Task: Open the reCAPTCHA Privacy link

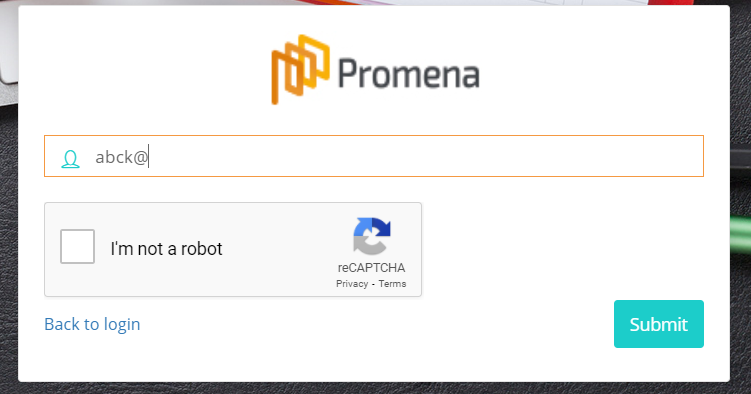Action: (x=352, y=283)
